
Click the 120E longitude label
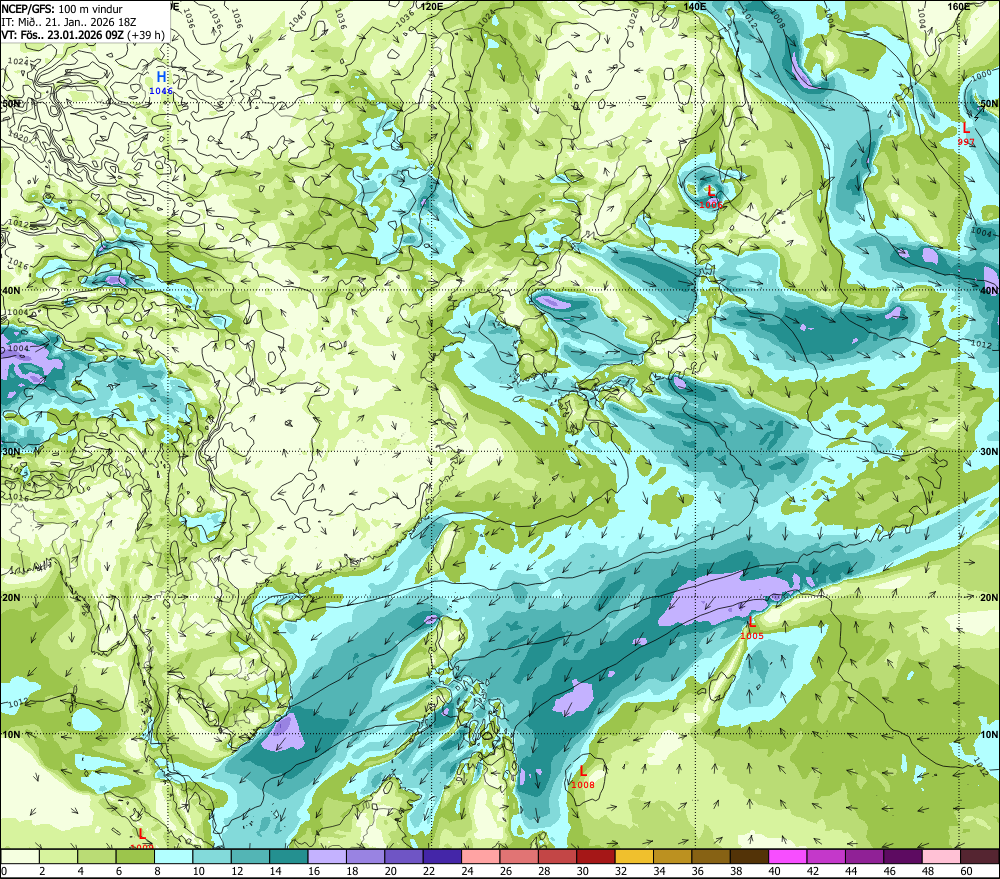(x=432, y=6)
